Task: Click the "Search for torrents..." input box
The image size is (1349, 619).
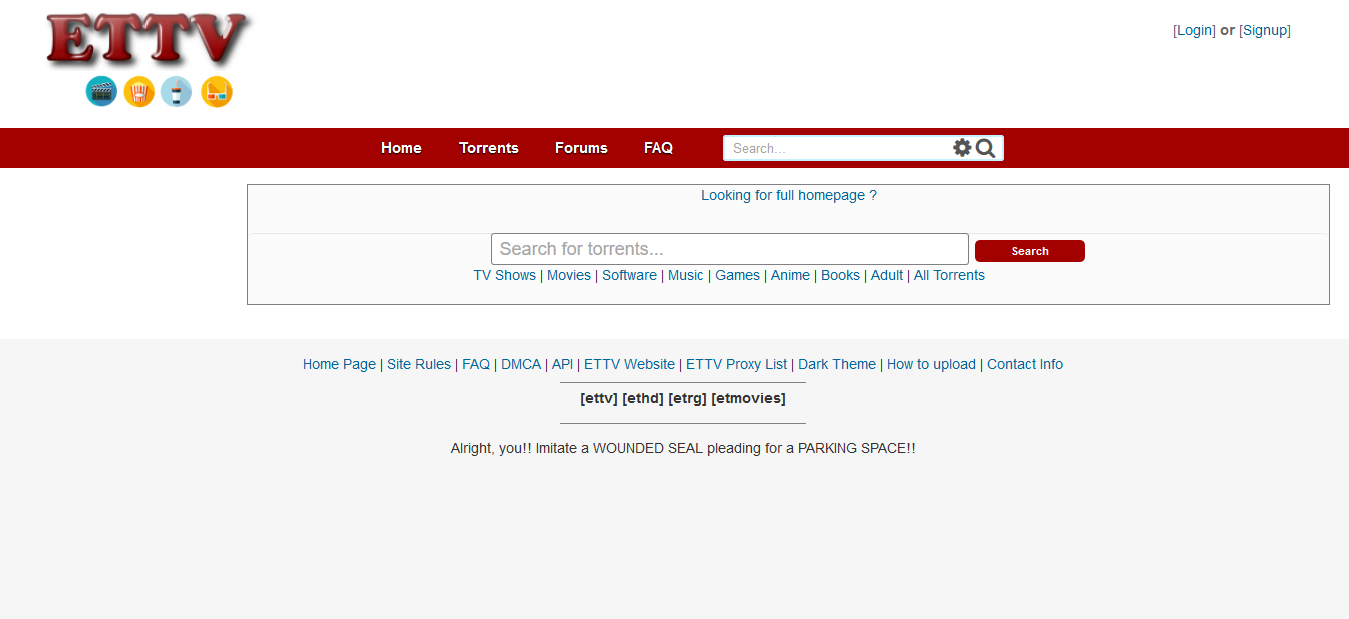Action: [730, 249]
